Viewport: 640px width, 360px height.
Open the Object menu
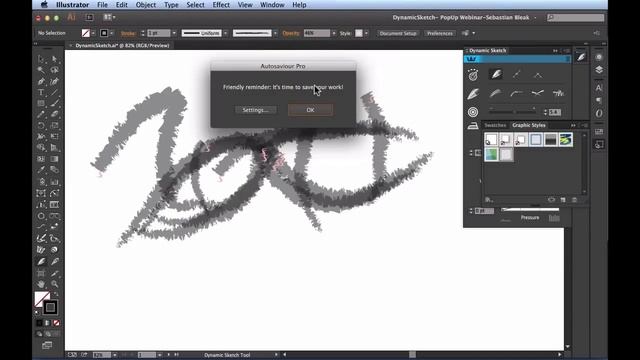pos(146,5)
